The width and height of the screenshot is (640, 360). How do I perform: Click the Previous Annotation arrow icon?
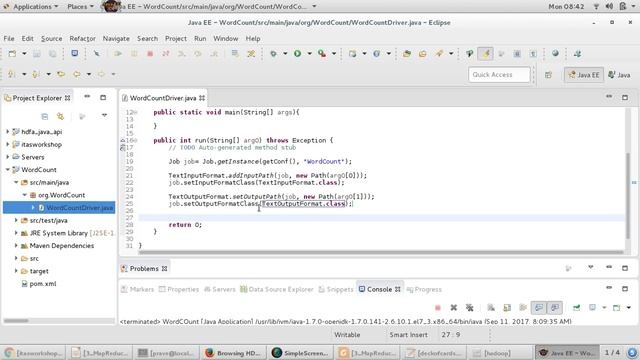(x=36, y=74)
